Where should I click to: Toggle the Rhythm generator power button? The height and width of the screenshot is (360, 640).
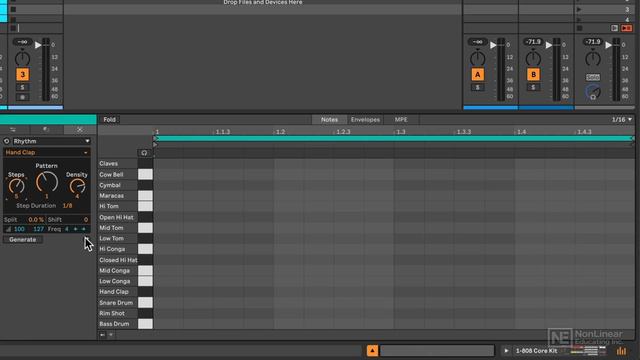click(7, 141)
